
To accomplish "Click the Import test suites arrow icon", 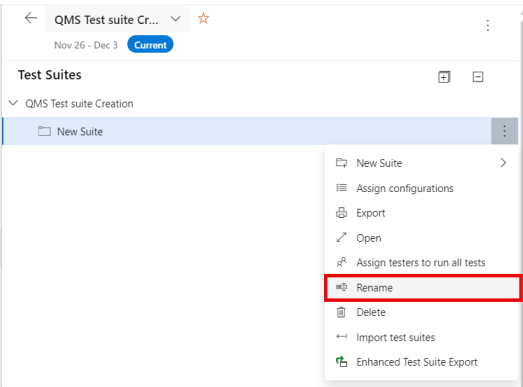I will 341,337.
